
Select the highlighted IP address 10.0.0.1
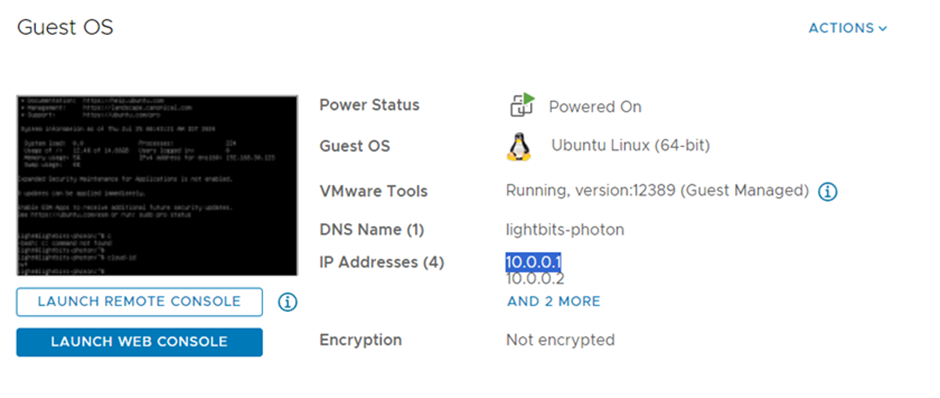coord(534,262)
